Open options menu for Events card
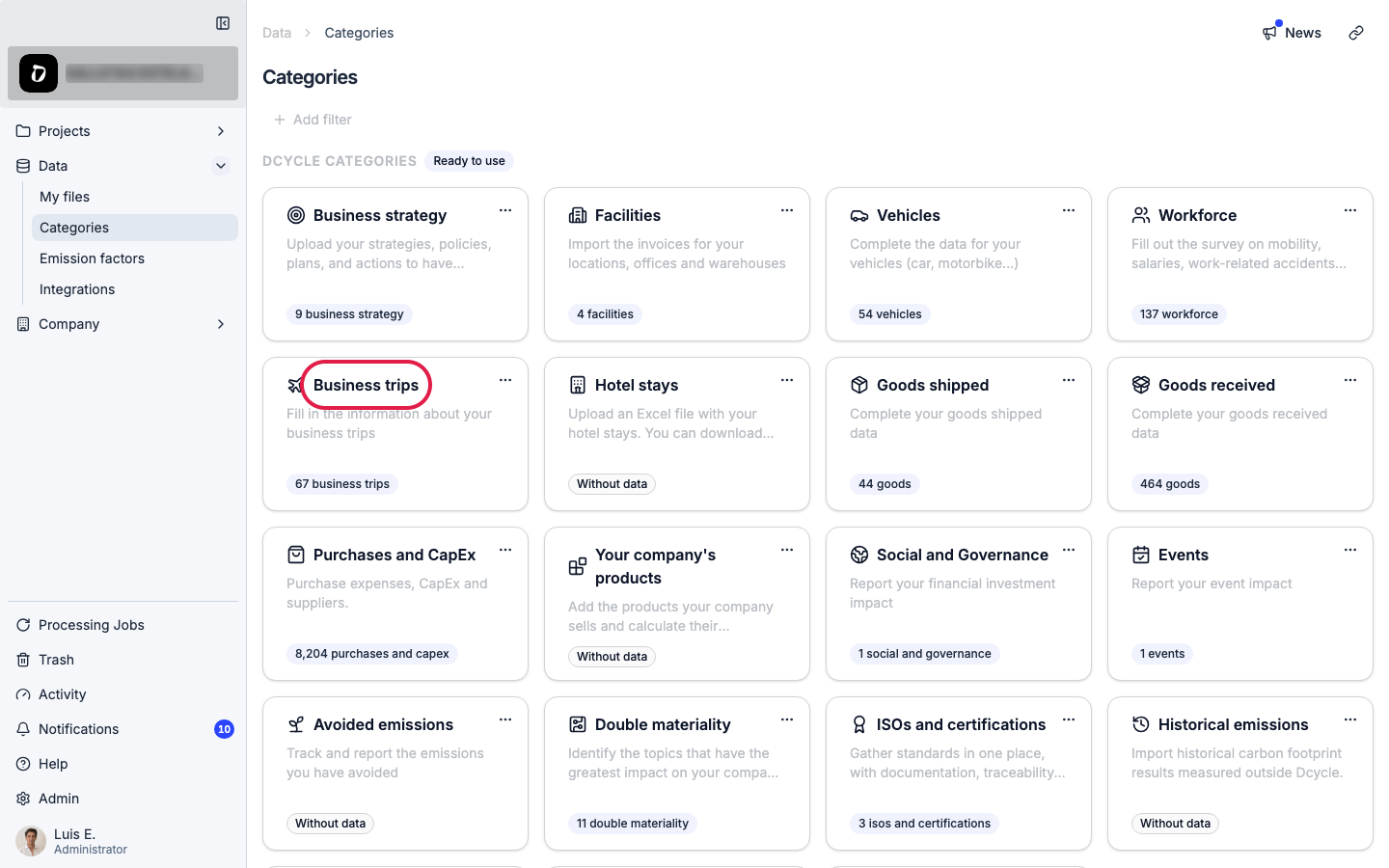1389x868 pixels. [x=1350, y=550]
